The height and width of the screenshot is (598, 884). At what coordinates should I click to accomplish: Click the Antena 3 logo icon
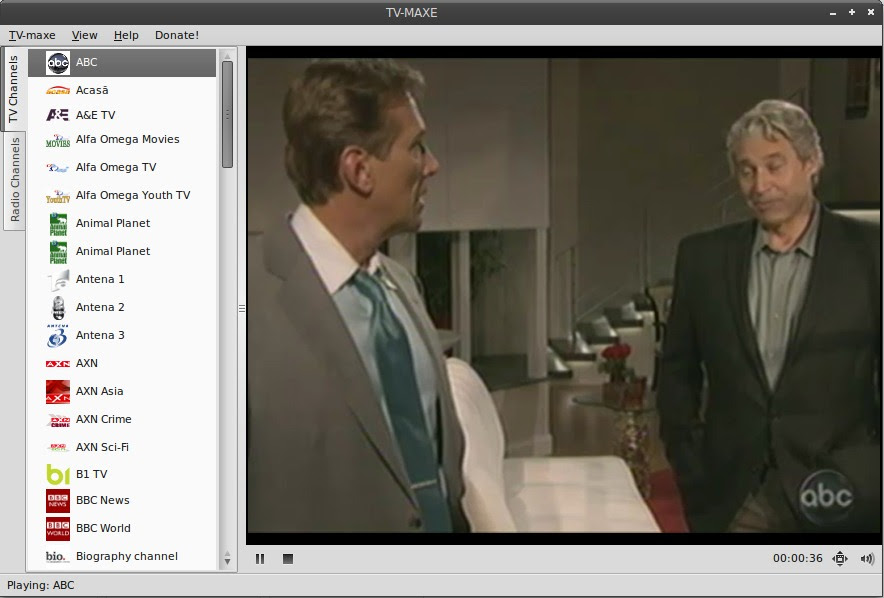(x=58, y=335)
